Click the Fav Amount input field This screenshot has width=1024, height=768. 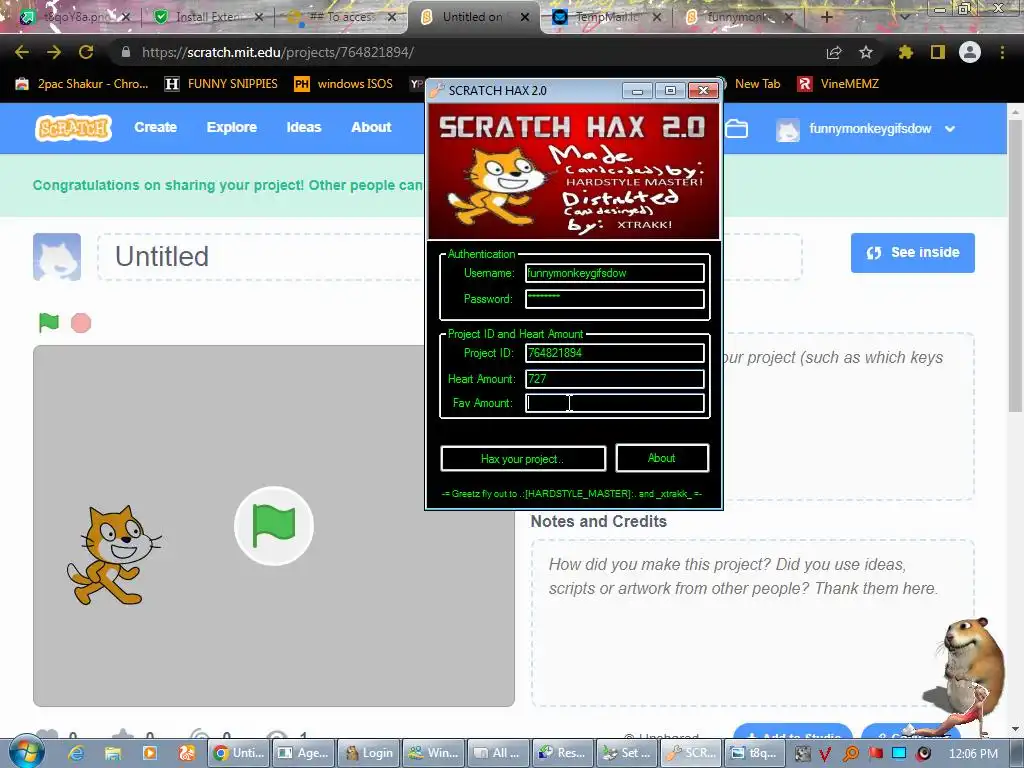(x=615, y=403)
